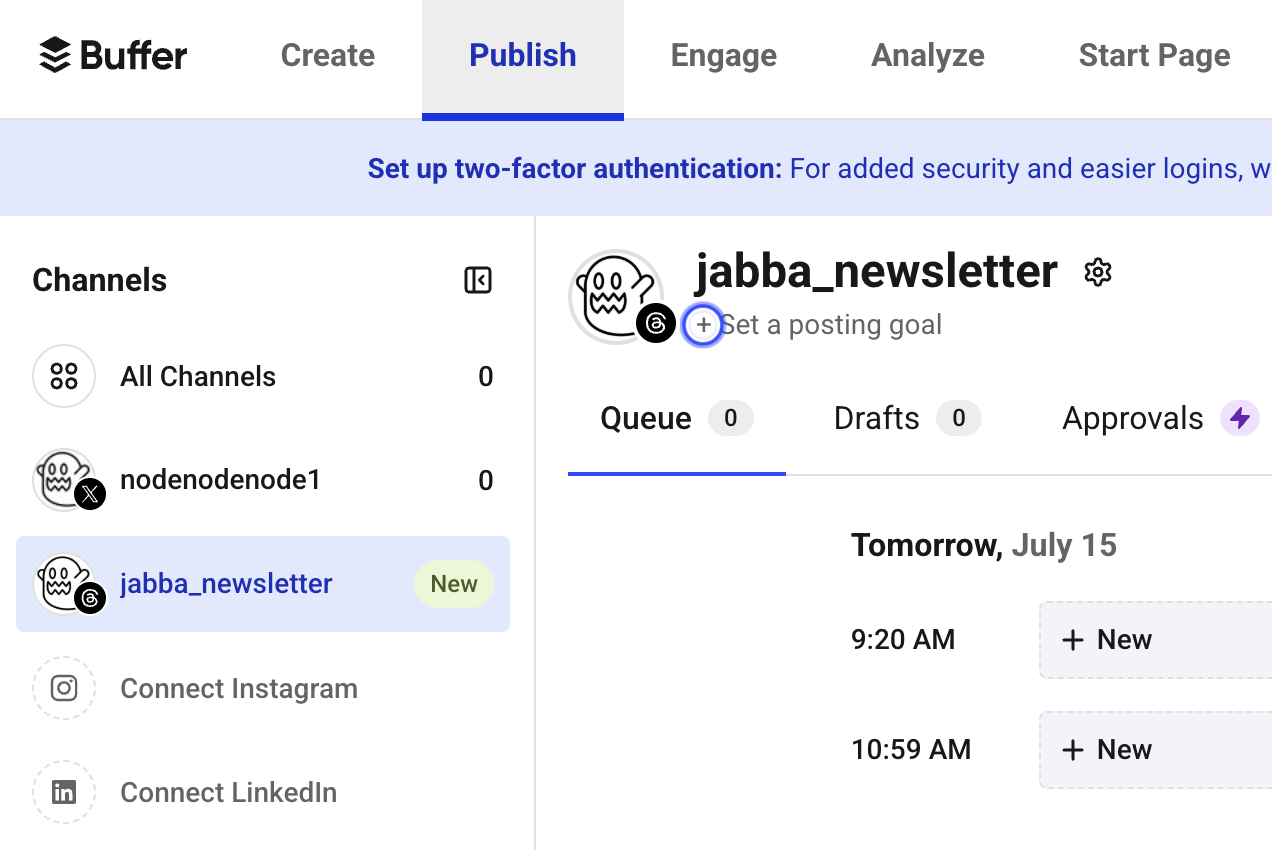Add new post at 9:20 AM slot
This screenshot has height=850, width=1272.
click(x=1155, y=640)
